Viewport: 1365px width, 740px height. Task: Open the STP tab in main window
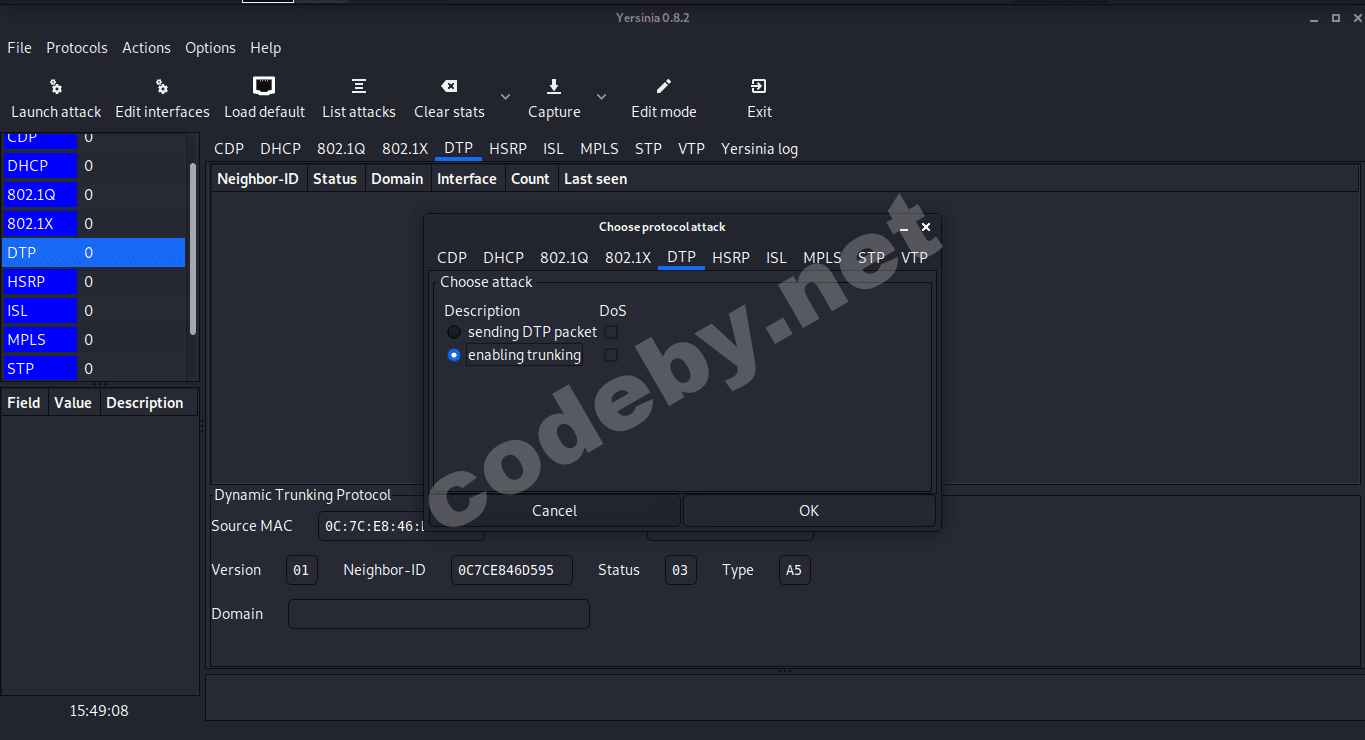648,149
